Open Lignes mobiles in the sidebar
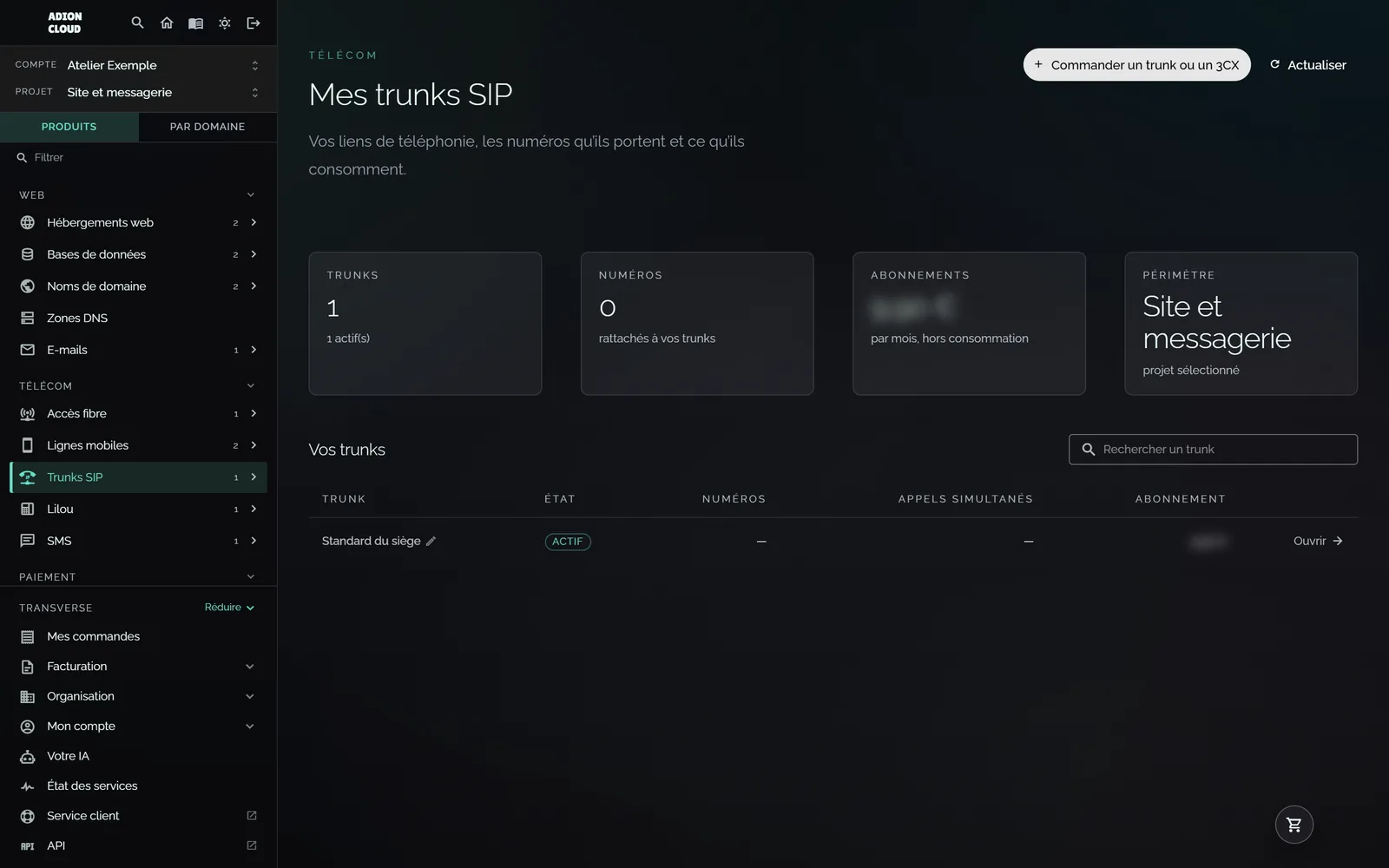 (138, 445)
